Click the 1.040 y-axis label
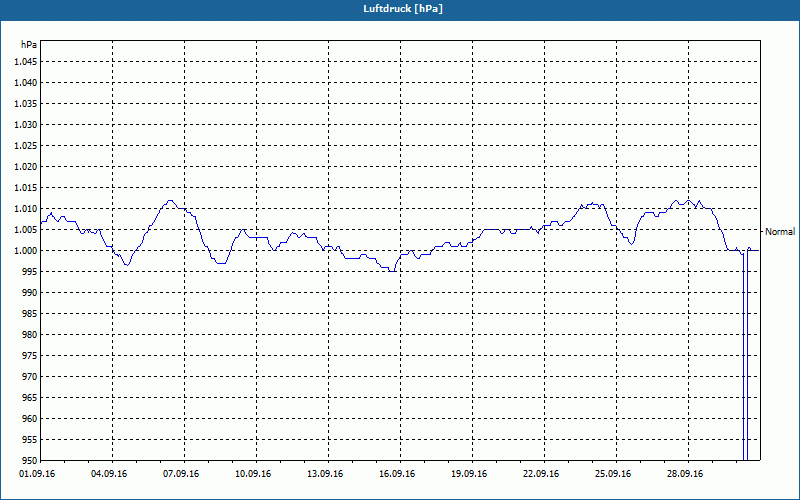This screenshot has height=500, width=800. point(26,83)
